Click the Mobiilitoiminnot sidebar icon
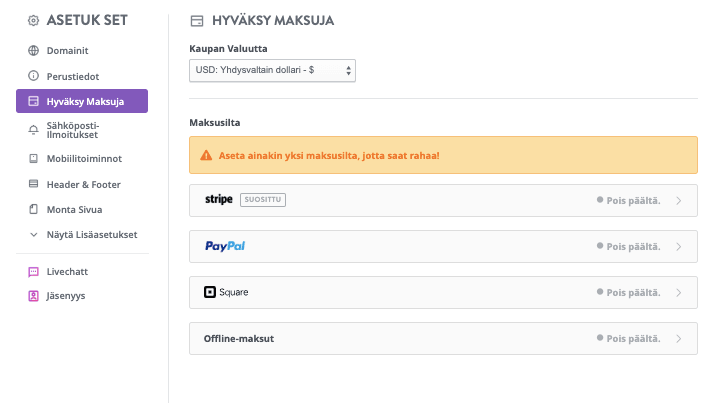This screenshot has height=403, width=716. point(33,158)
